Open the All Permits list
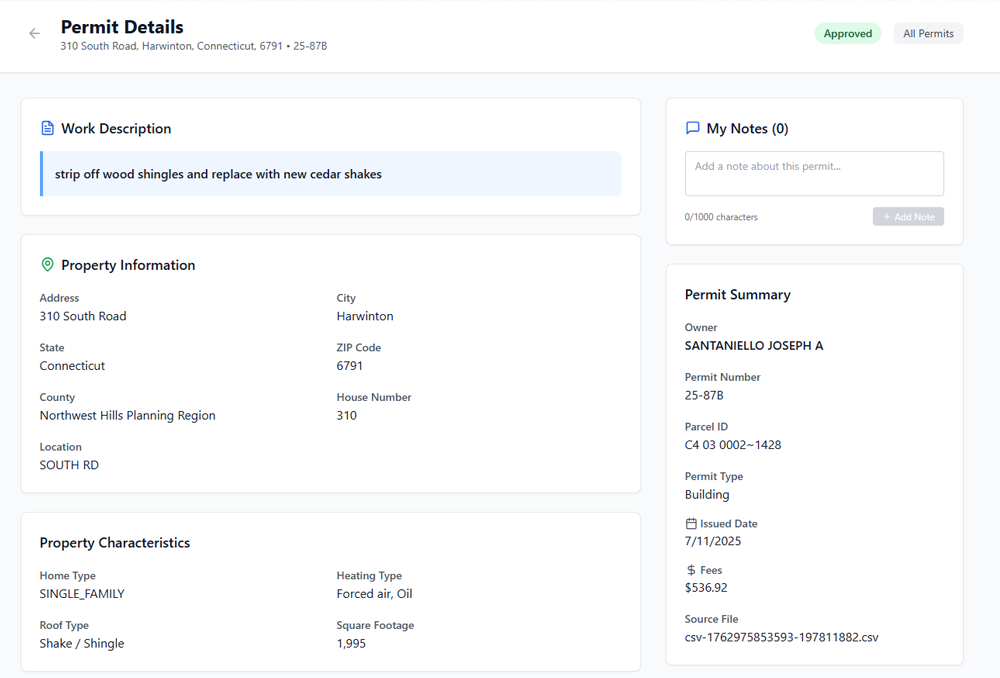This screenshot has height=678, width=1000. pyautogui.click(x=928, y=34)
